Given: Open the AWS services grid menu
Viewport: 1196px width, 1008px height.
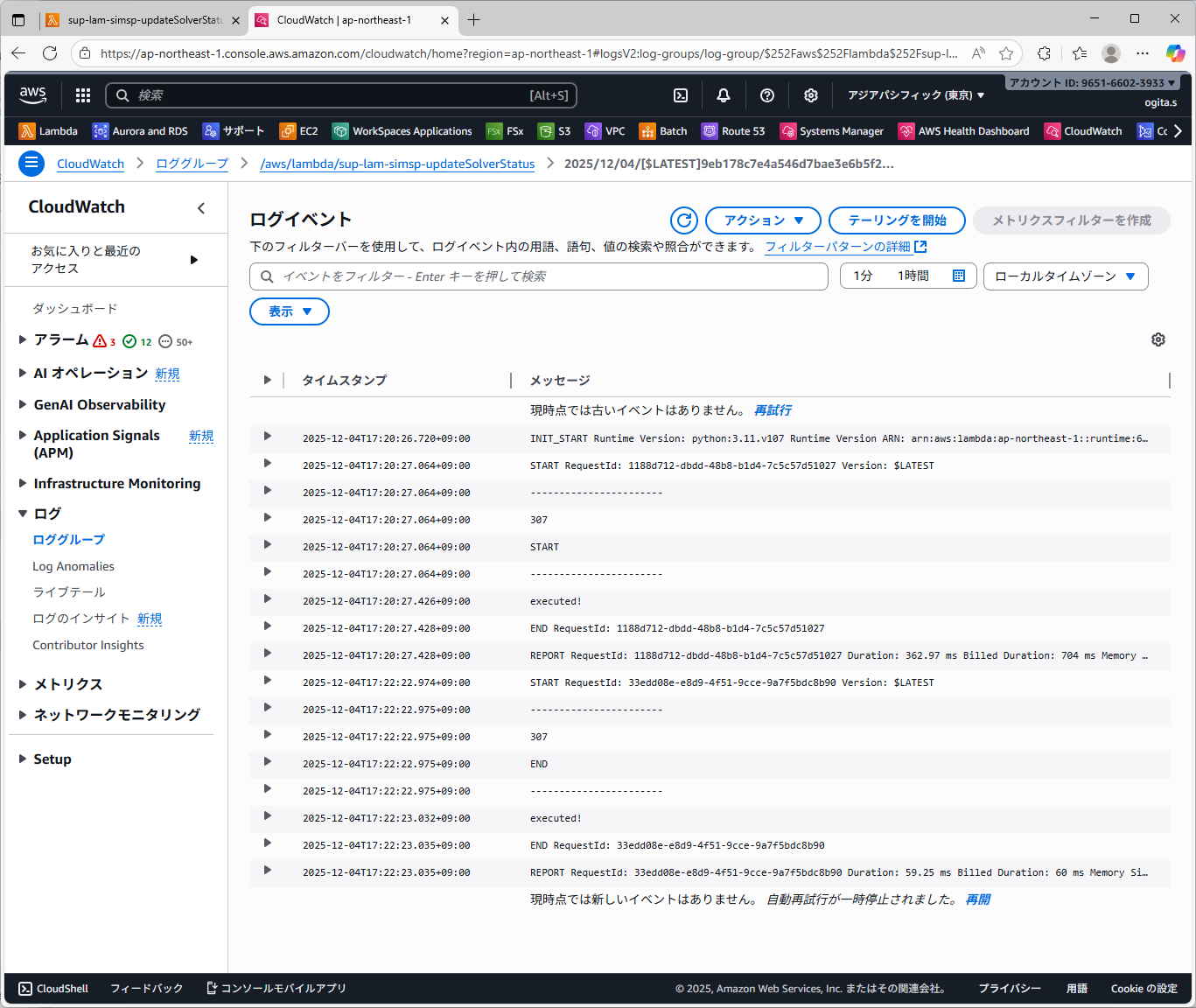Looking at the screenshot, I should point(83,95).
